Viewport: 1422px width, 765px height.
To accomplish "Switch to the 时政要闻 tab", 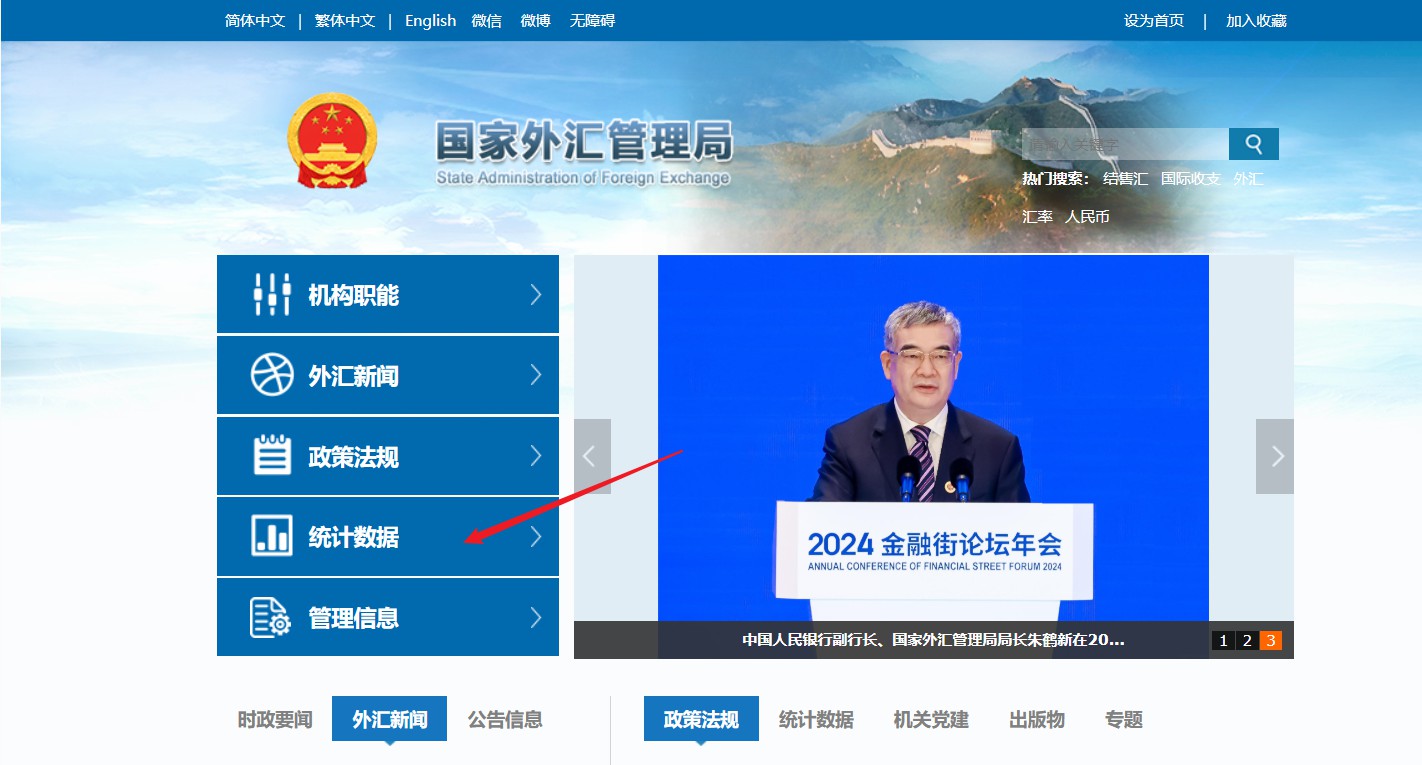I will 274,718.
